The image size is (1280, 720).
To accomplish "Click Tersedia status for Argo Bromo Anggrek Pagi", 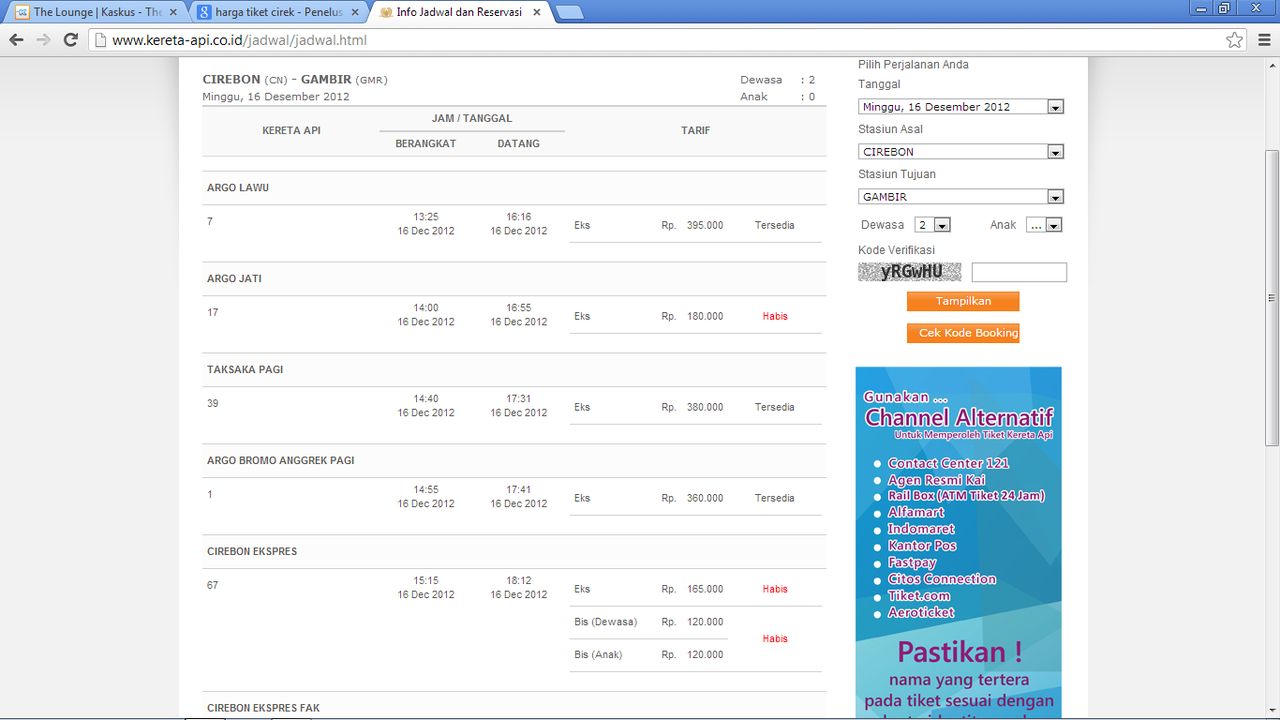I will (775, 498).
